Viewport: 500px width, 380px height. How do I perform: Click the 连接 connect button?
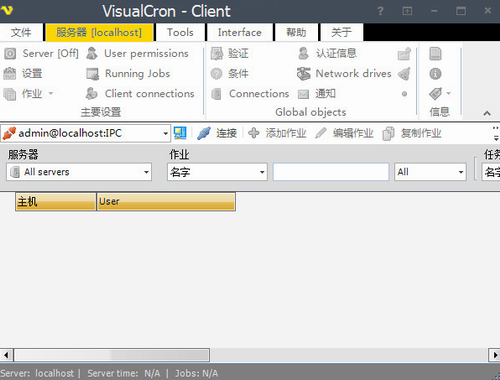[x=217, y=133]
